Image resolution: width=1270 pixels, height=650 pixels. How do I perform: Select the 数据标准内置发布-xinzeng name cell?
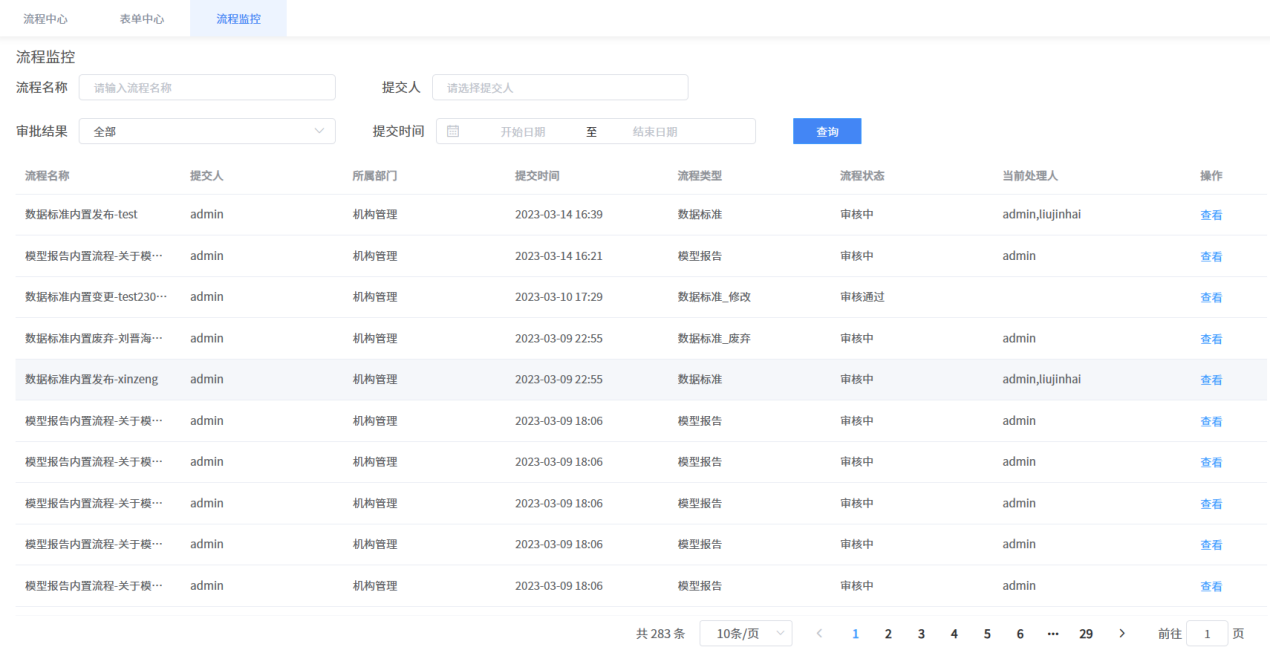point(91,379)
